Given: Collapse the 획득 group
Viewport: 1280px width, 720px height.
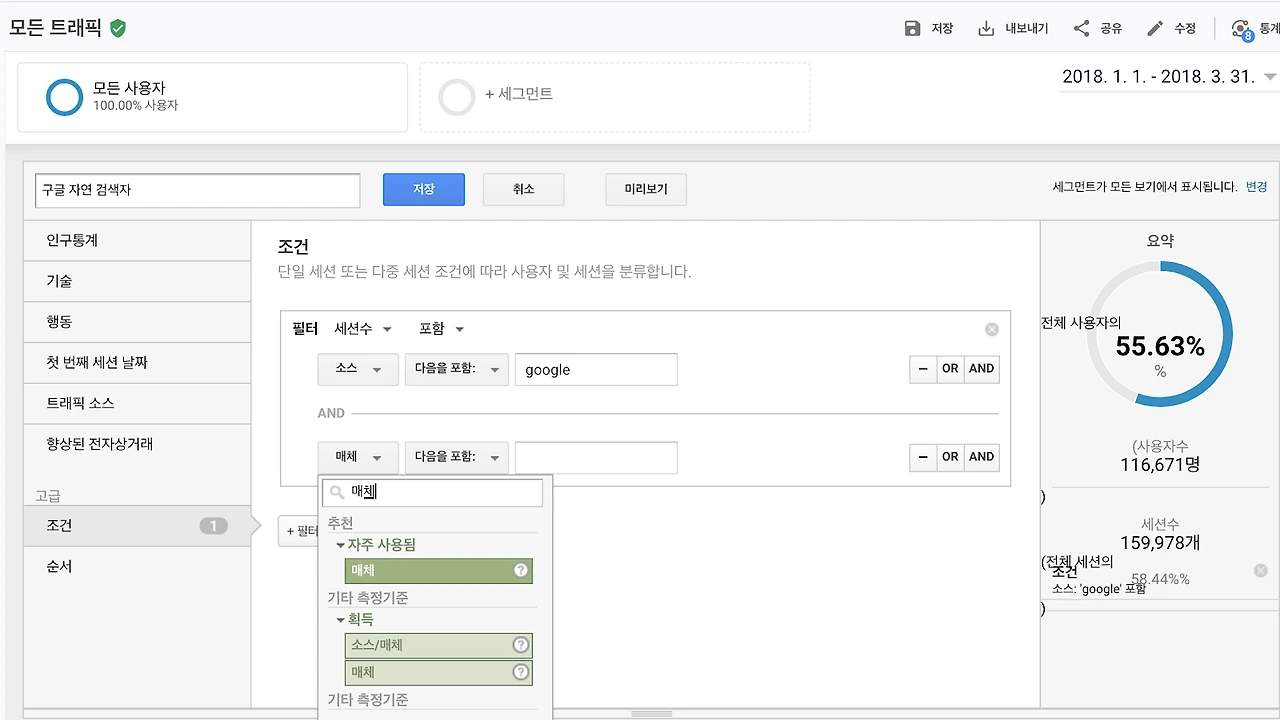Looking at the screenshot, I should click(x=340, y=620).
